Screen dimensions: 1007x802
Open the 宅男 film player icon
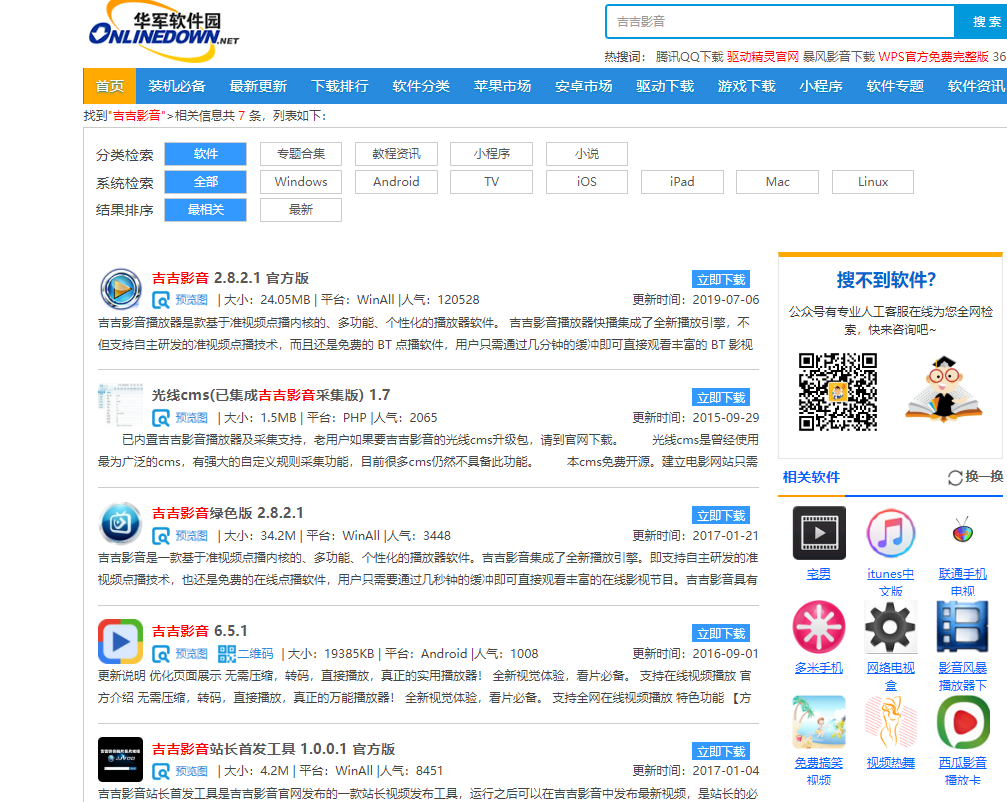point(819,533)
